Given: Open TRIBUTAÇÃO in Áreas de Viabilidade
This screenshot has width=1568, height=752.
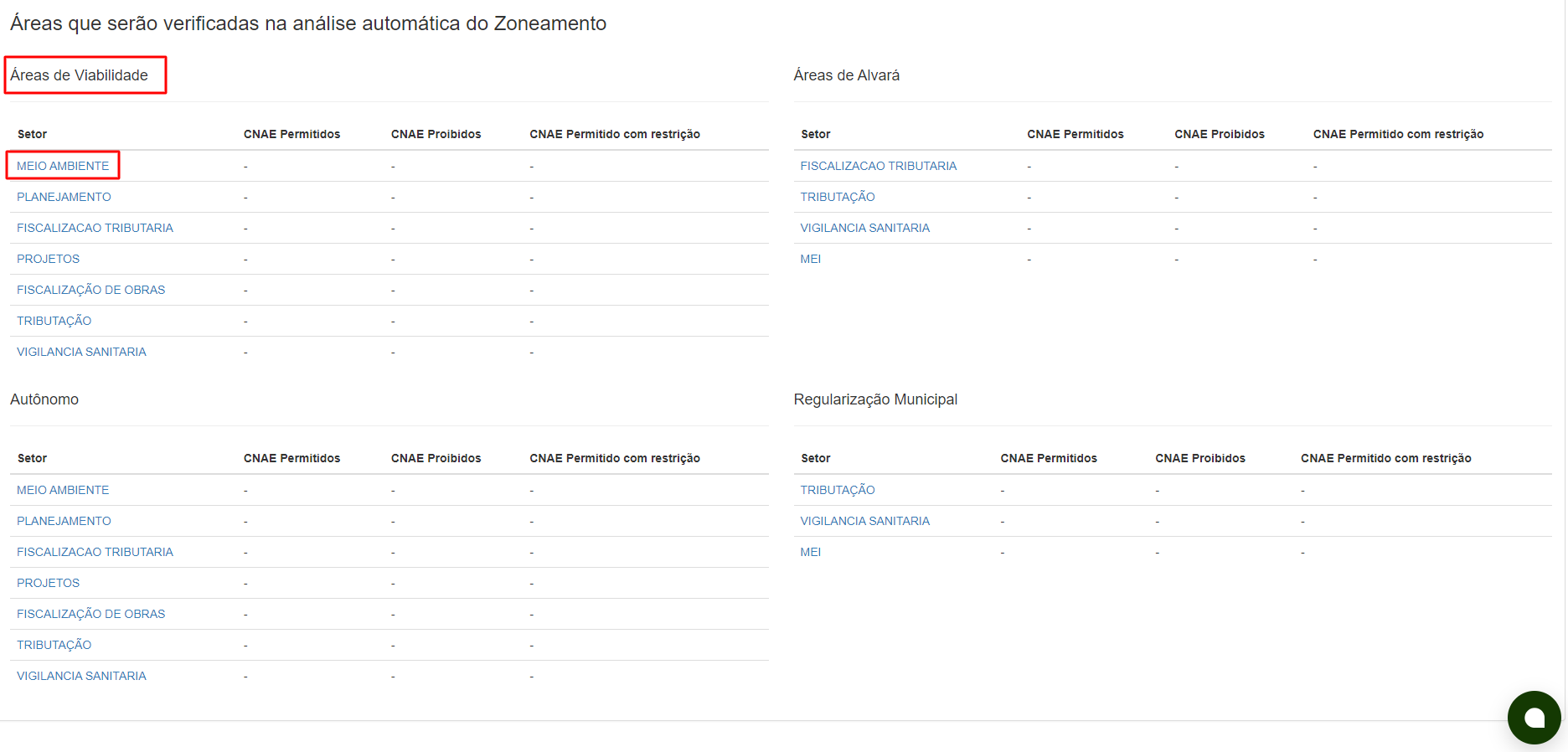Looking at the screenshot, I should click(x=54, y=321).
